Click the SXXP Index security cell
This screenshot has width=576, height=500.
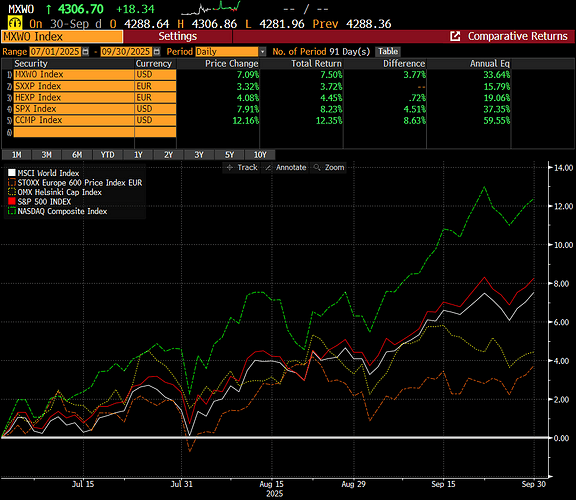[x=74, y=86]
